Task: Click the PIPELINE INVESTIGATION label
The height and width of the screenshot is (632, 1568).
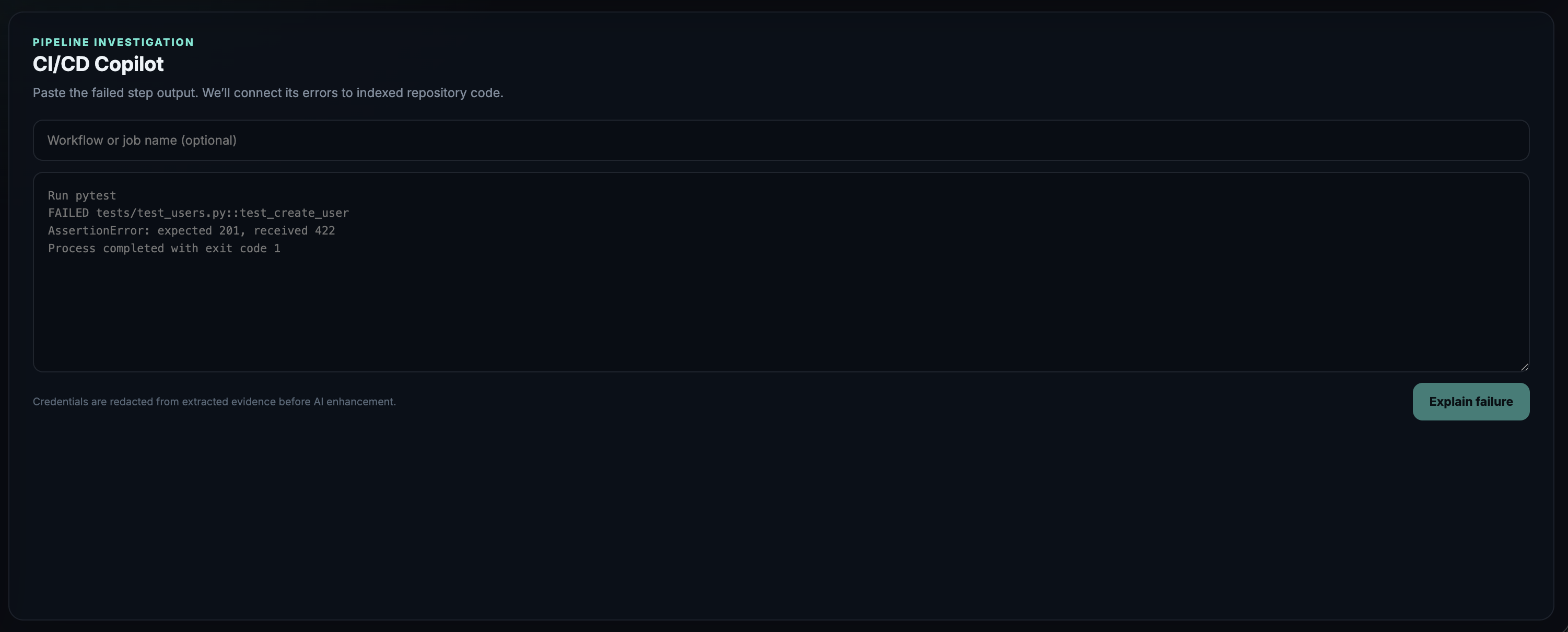Action: [113, 42]
